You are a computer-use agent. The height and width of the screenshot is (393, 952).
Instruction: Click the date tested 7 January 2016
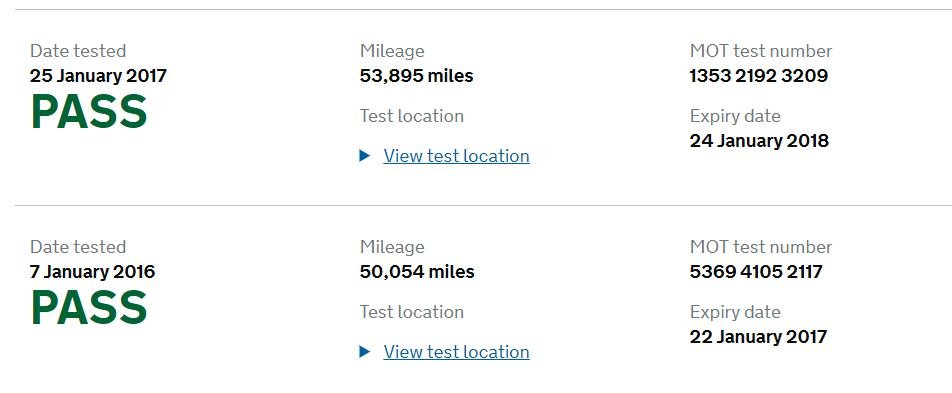[x=92, y=272]
